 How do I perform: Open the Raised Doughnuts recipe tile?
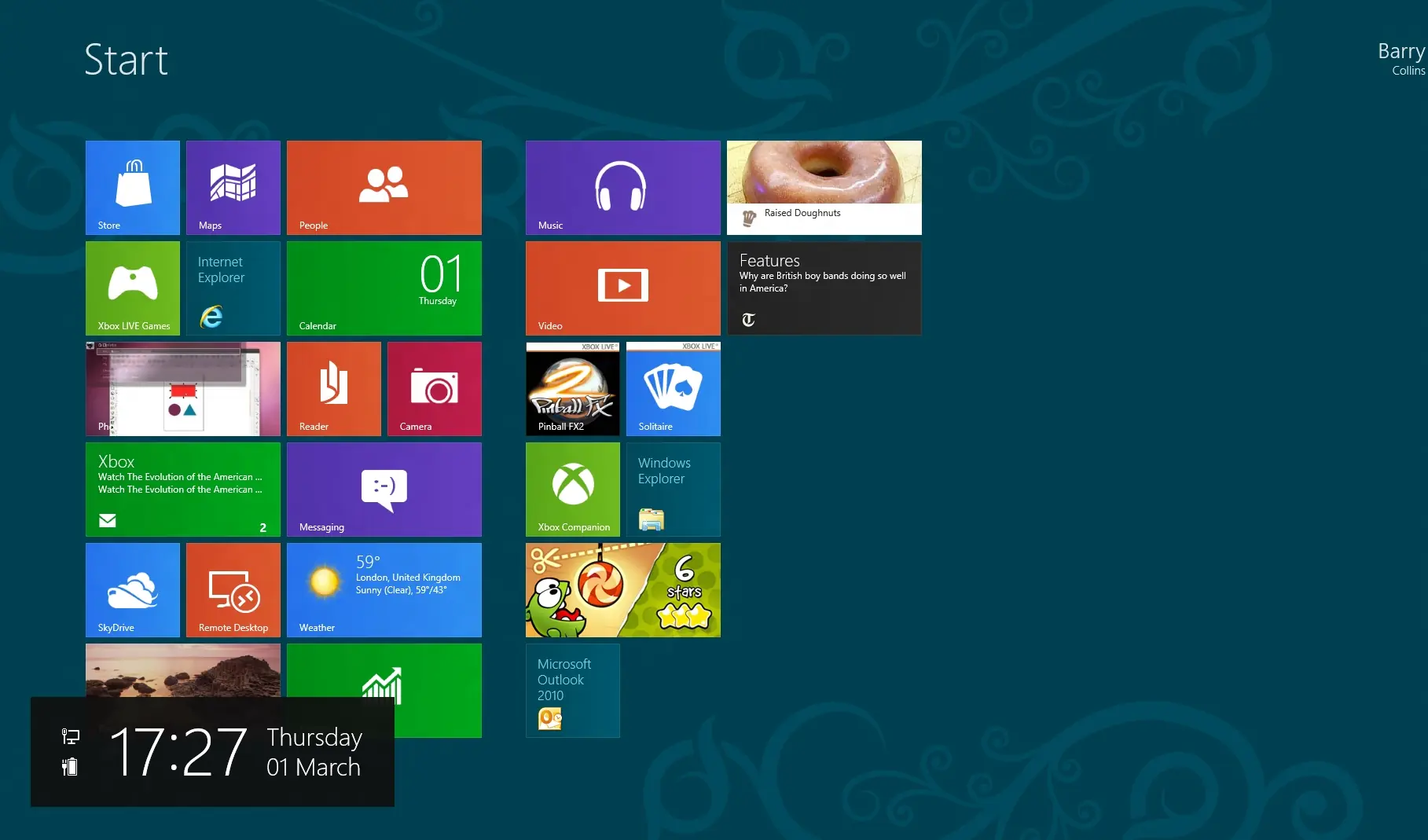pyautogui.click(x=824, y=188)
